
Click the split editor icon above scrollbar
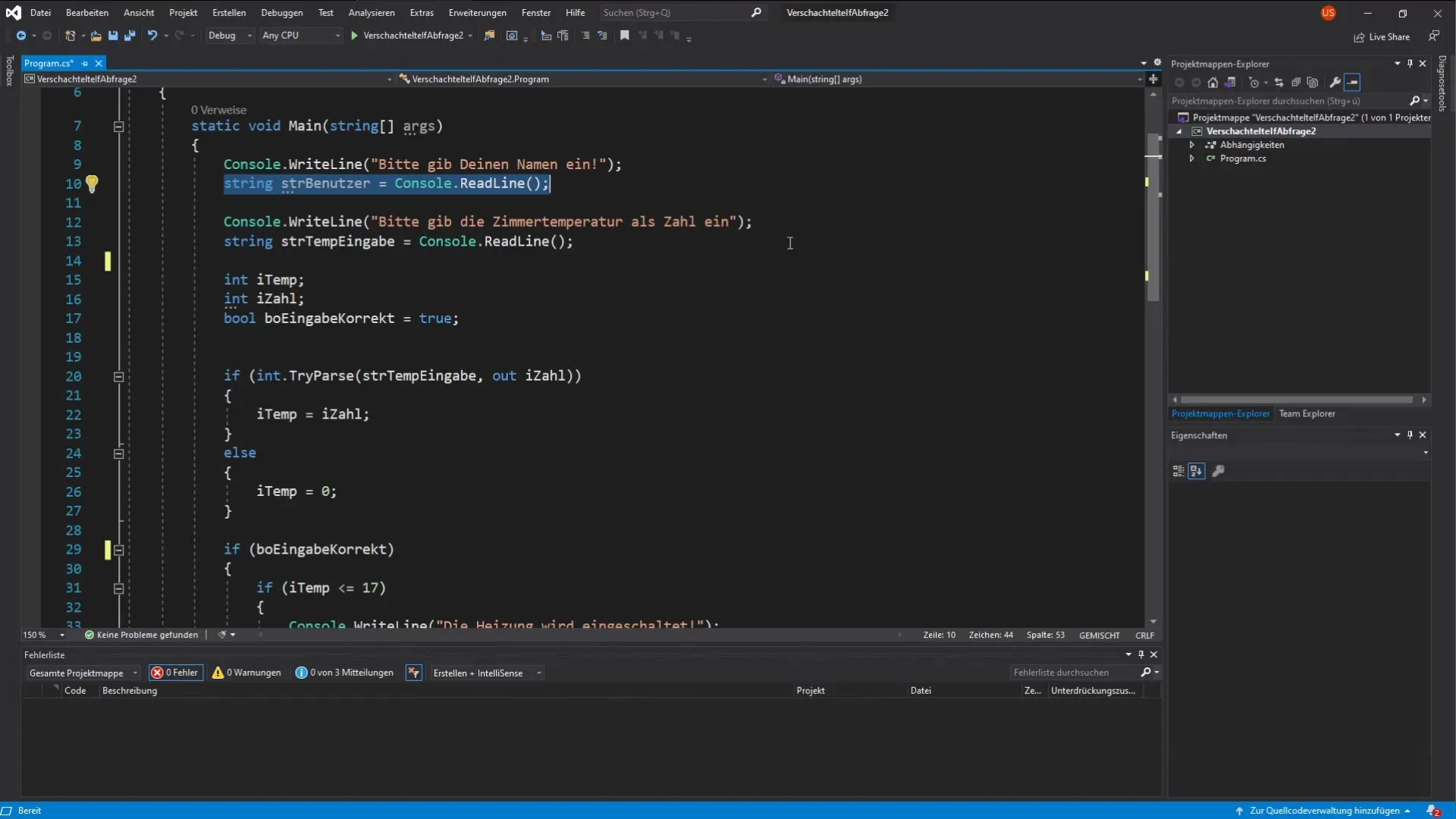tap(1153, 79)
